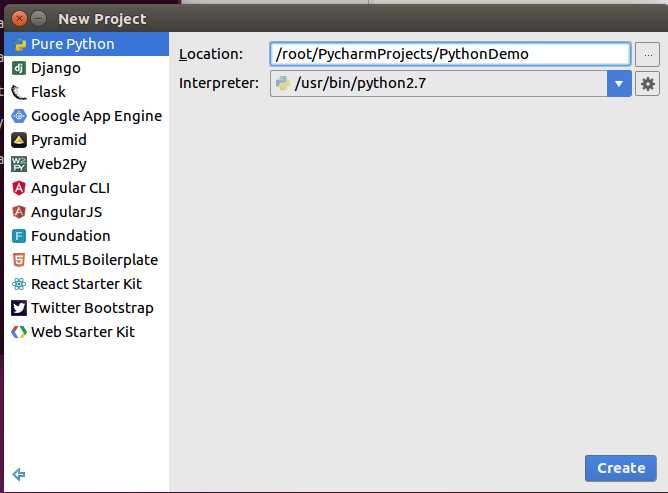The image size is (668, 493).
Task: Browse for location with ellipsis button
Action: pyautogui.click(x=648, y=54)
